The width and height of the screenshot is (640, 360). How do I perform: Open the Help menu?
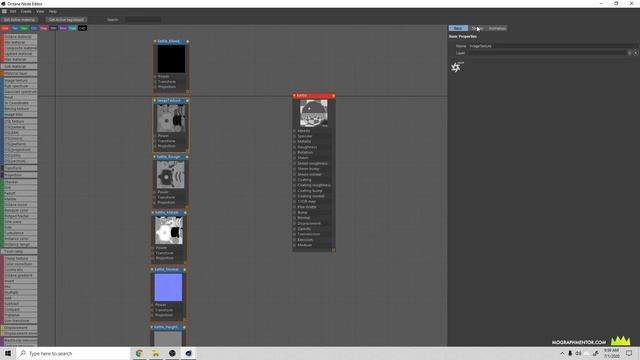pyautogui.click(x=53, y=11)
